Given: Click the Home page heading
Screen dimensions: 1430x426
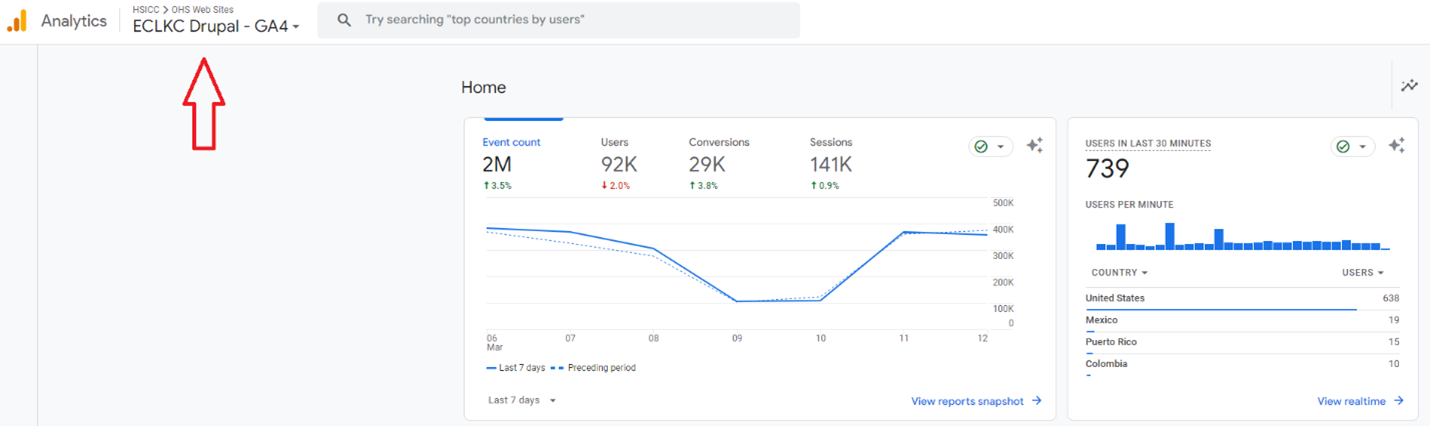Looking at the screenshot, I should pos(483,88).
